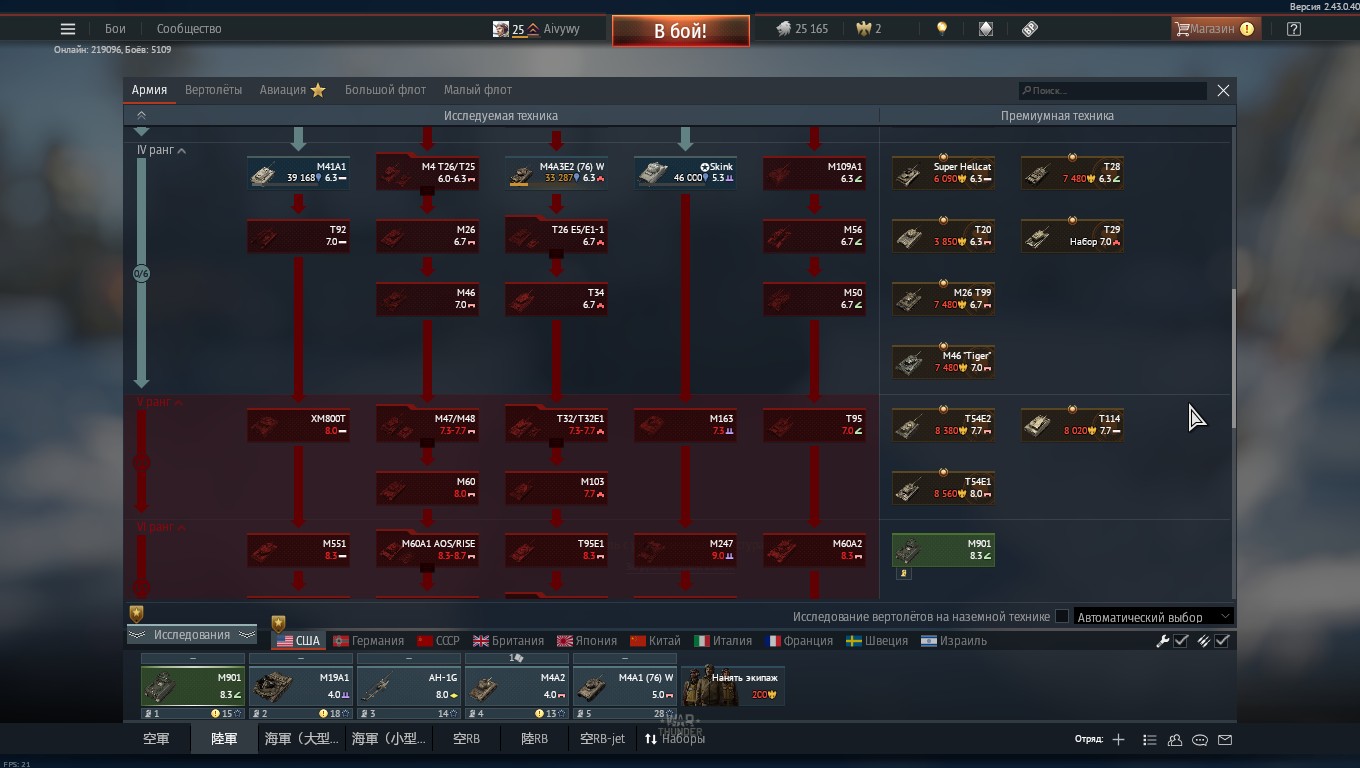Open the Магазин store
The image size is (1360, 768).
coord(1214,29)
